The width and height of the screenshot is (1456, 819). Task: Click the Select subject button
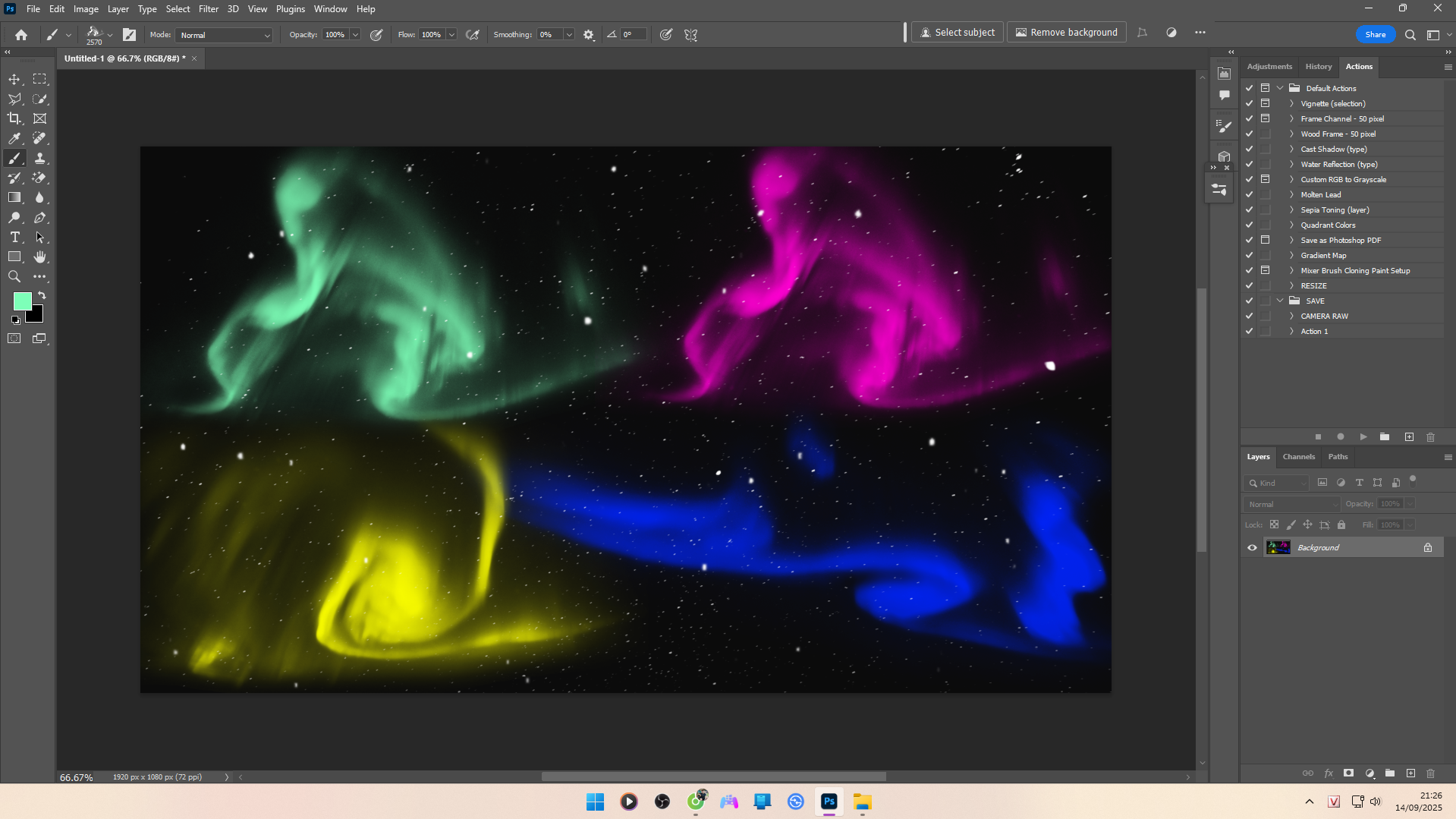pos(957,33)
